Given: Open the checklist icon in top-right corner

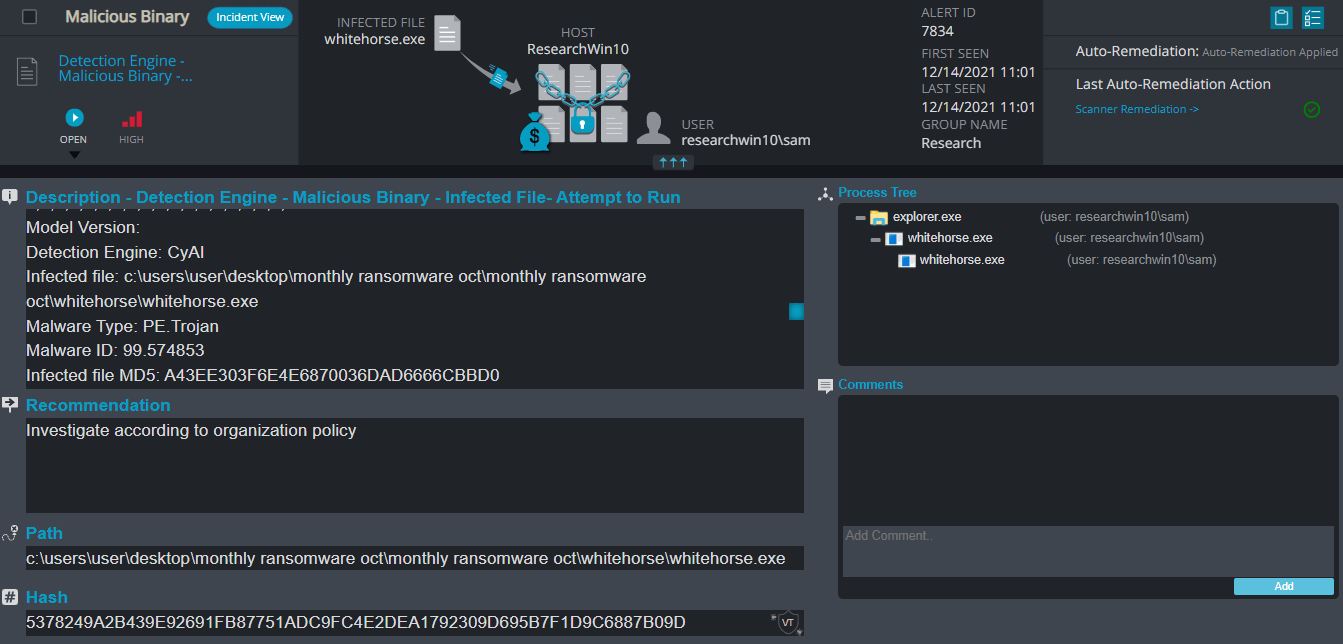Looking at the screenshot, I should pos(1313,17).
